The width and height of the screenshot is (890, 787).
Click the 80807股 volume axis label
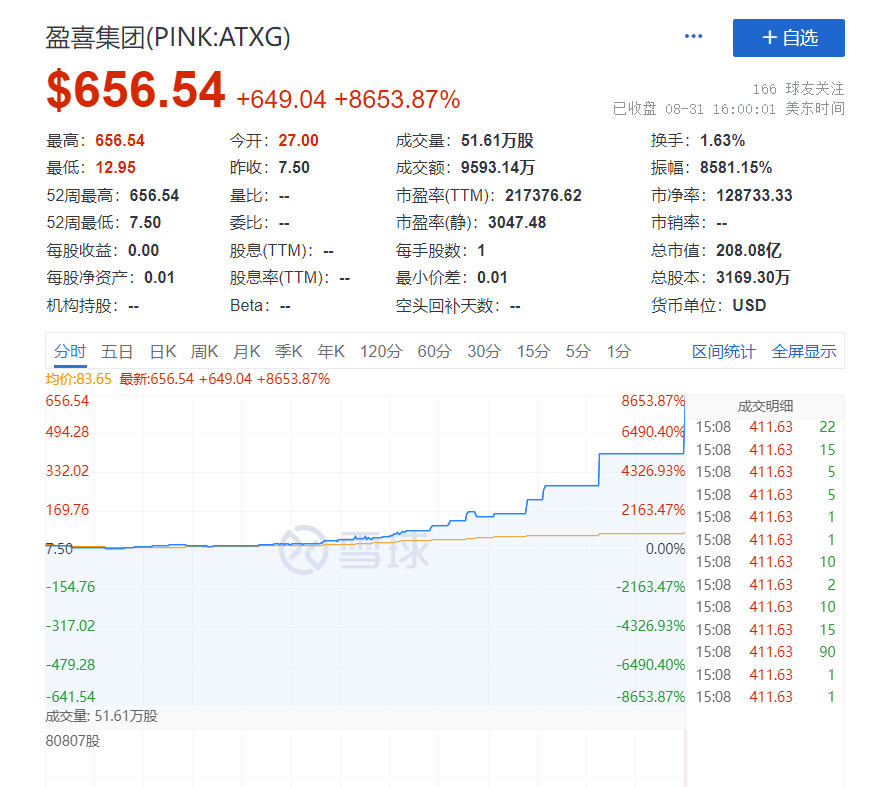pos(73,741)
